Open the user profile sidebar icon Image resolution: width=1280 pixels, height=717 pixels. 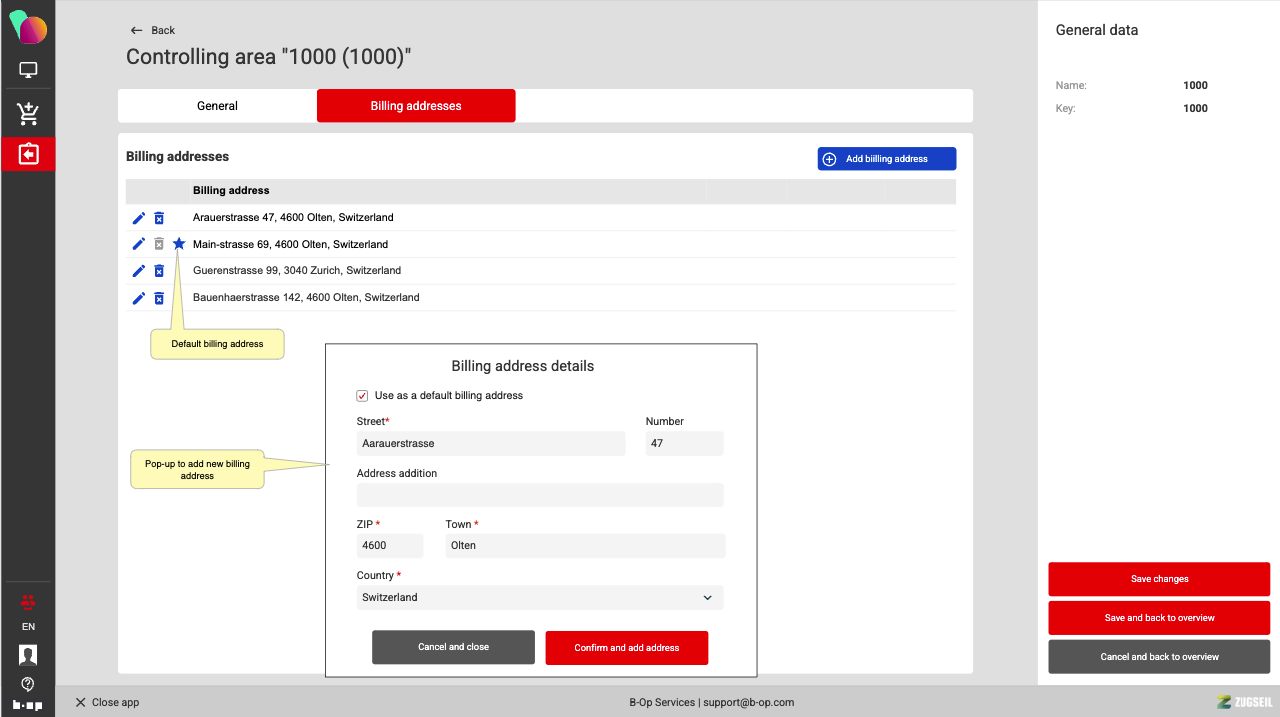28,655
